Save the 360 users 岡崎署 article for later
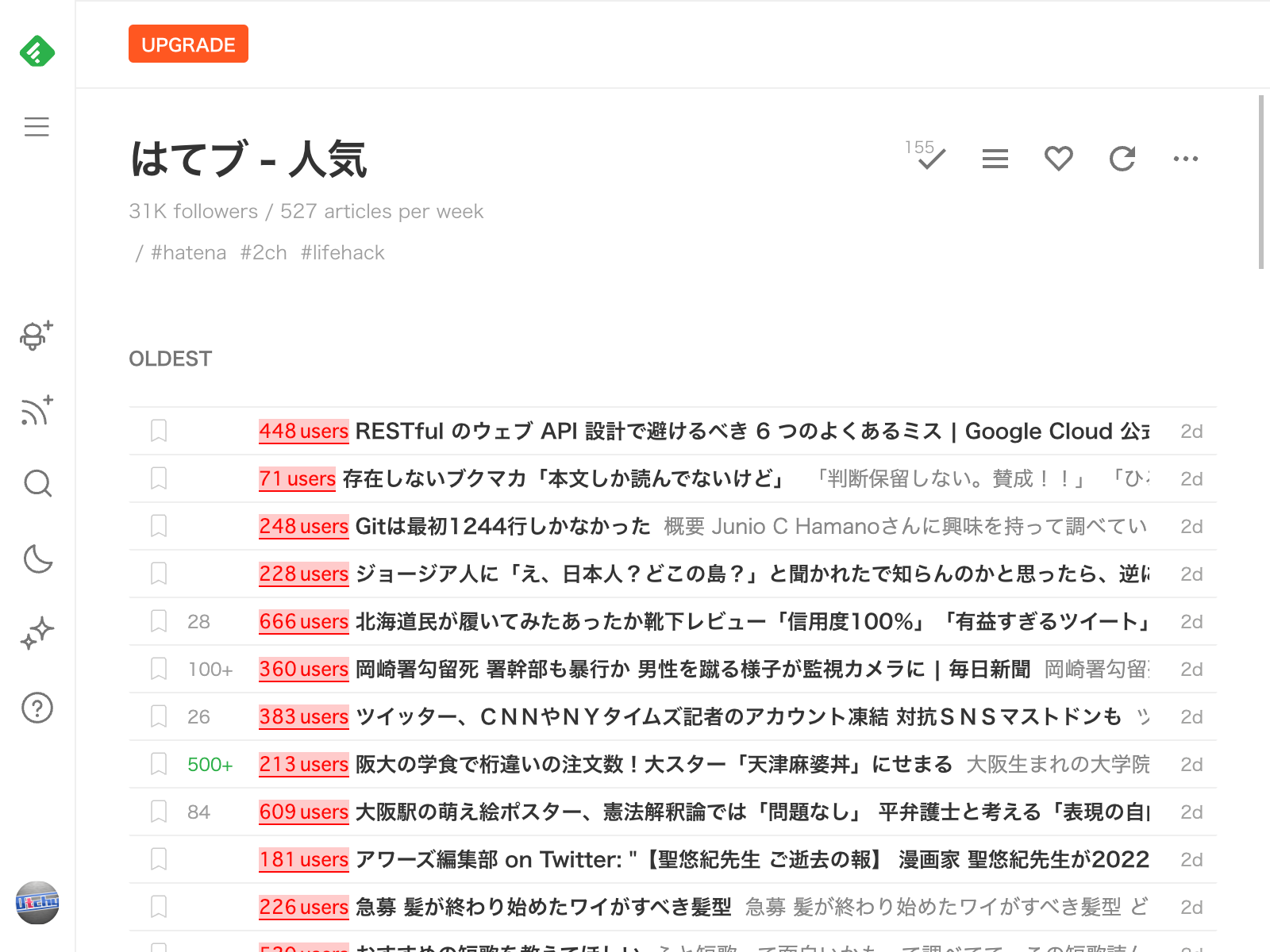This screenshot has width=1270, height=952. click(159, 669)
